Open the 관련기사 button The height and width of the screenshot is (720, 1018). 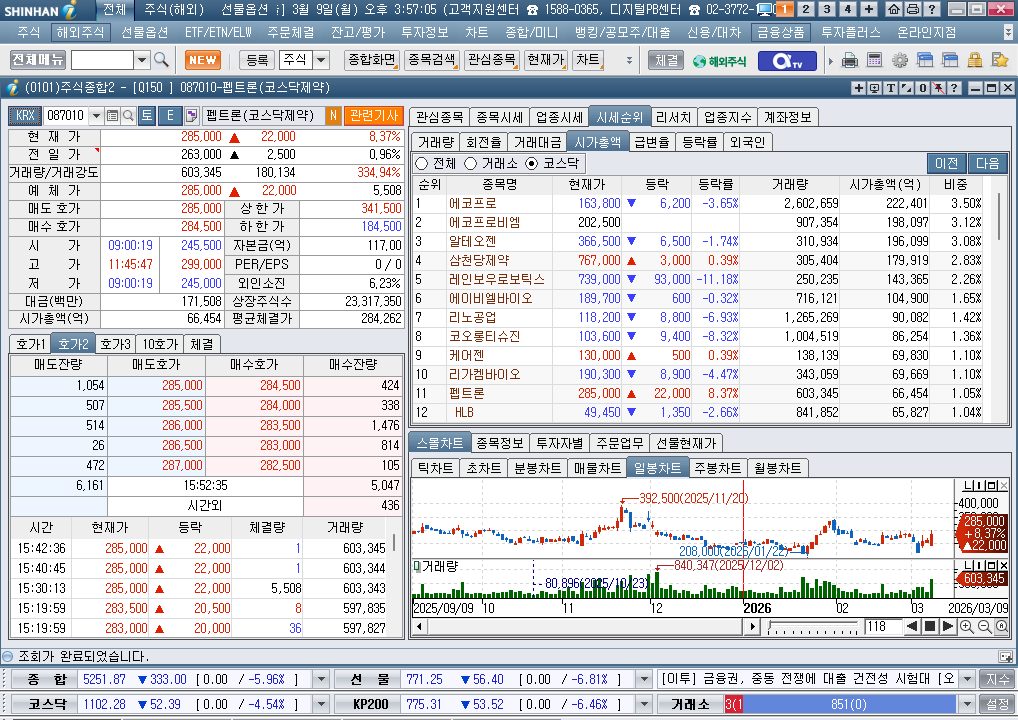[x=373, y=116]
